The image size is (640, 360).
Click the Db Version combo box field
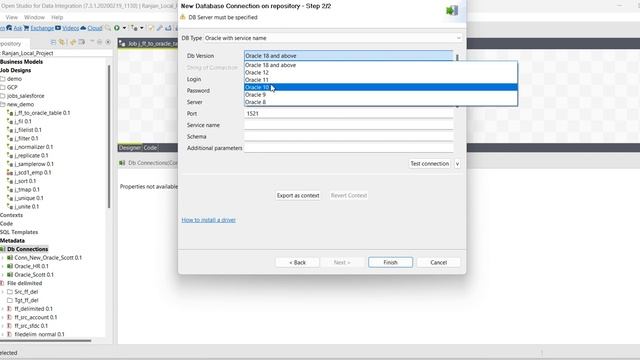click(x=349, y=56)
